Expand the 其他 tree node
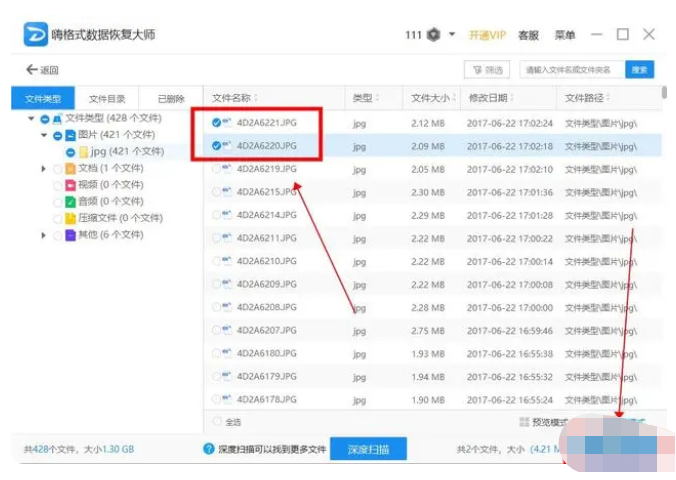Image resolution: width=676 pixels, height=480 pixels. click(44, 235)
